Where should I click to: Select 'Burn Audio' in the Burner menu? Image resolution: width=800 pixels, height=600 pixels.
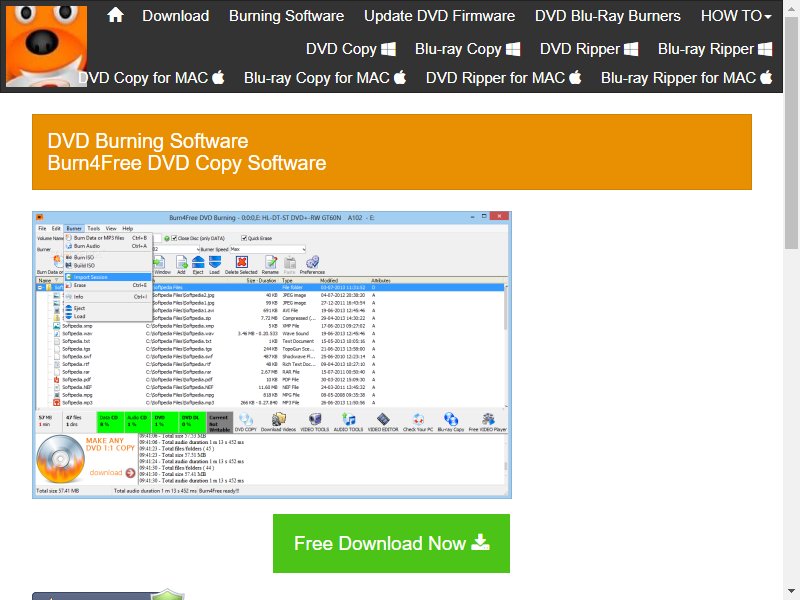(x=108, y=246)
